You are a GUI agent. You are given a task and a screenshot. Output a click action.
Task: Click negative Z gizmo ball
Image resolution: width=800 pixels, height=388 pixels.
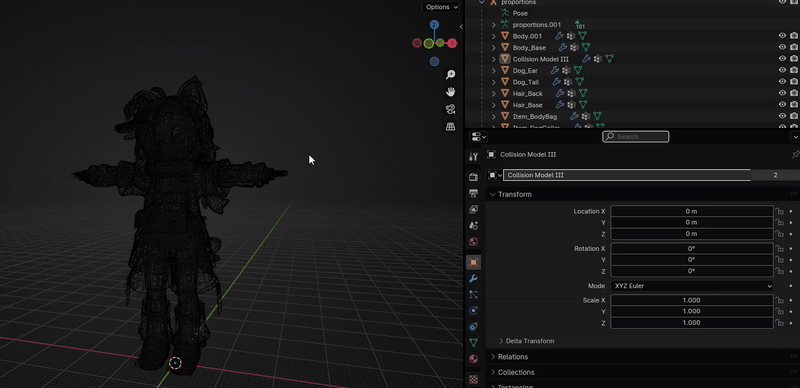pos(434,61)
